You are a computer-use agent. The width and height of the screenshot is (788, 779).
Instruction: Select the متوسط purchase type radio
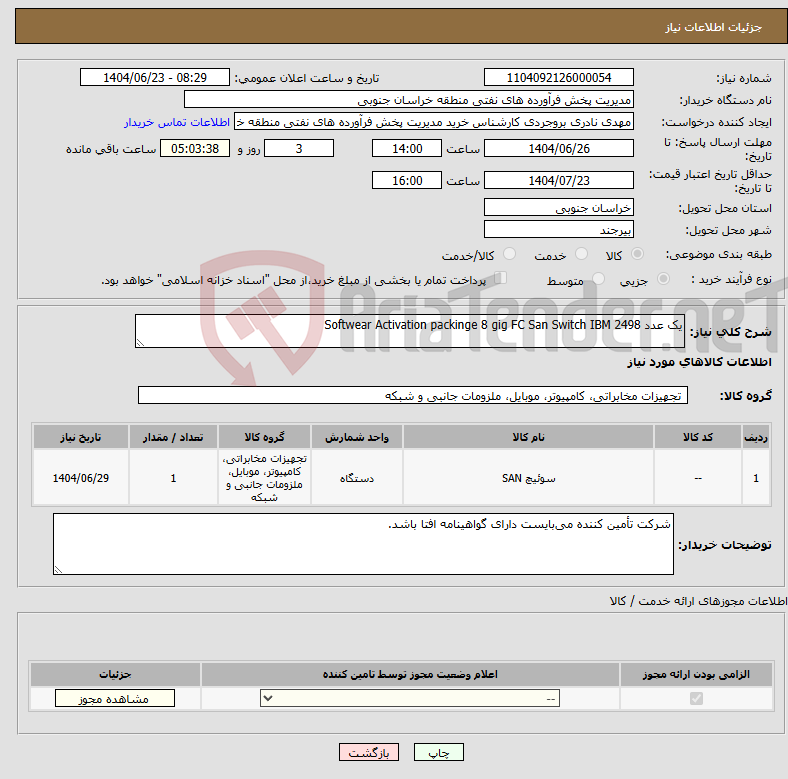[x=598, y=279]
